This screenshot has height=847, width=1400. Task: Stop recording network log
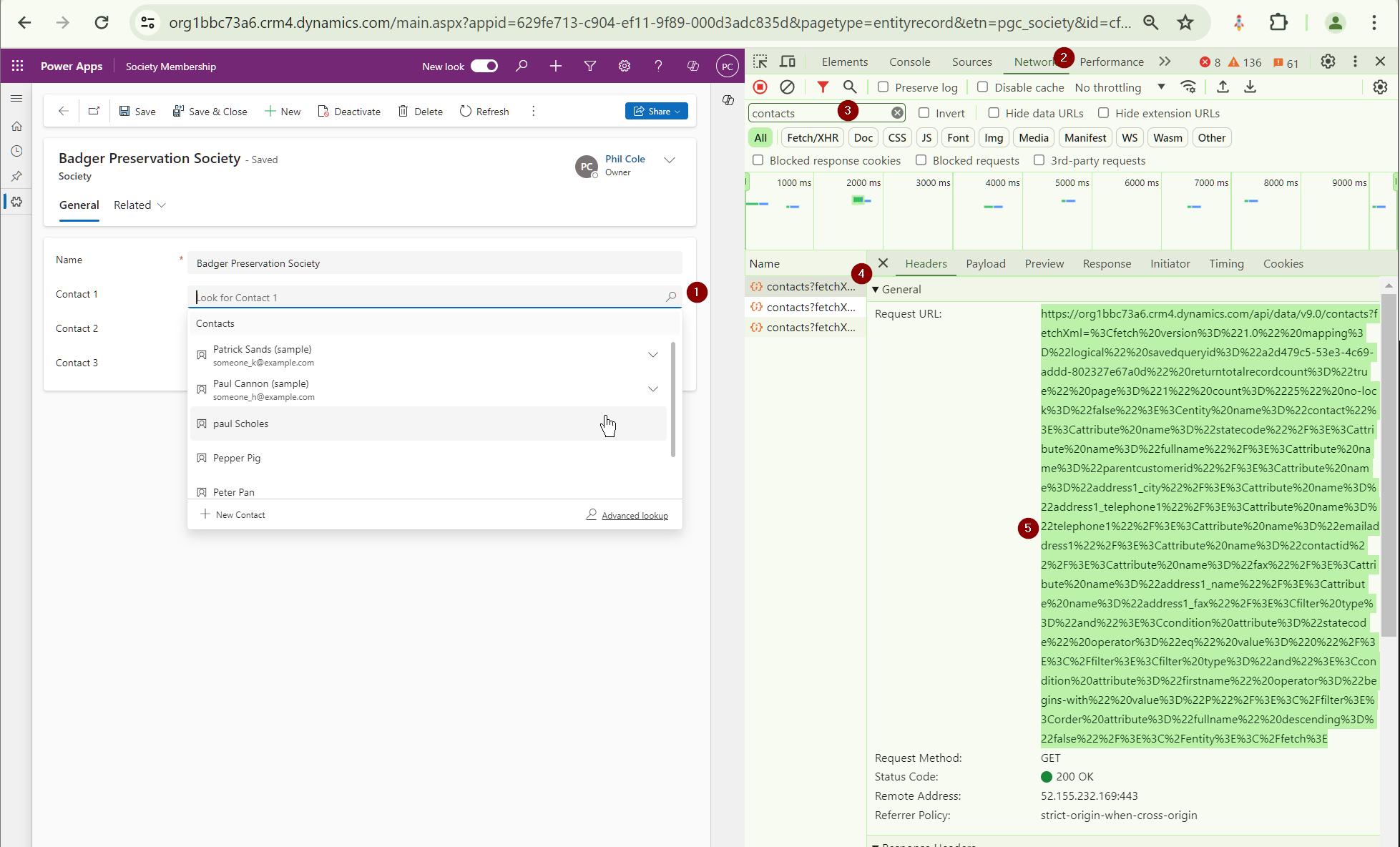pos(760,87)
